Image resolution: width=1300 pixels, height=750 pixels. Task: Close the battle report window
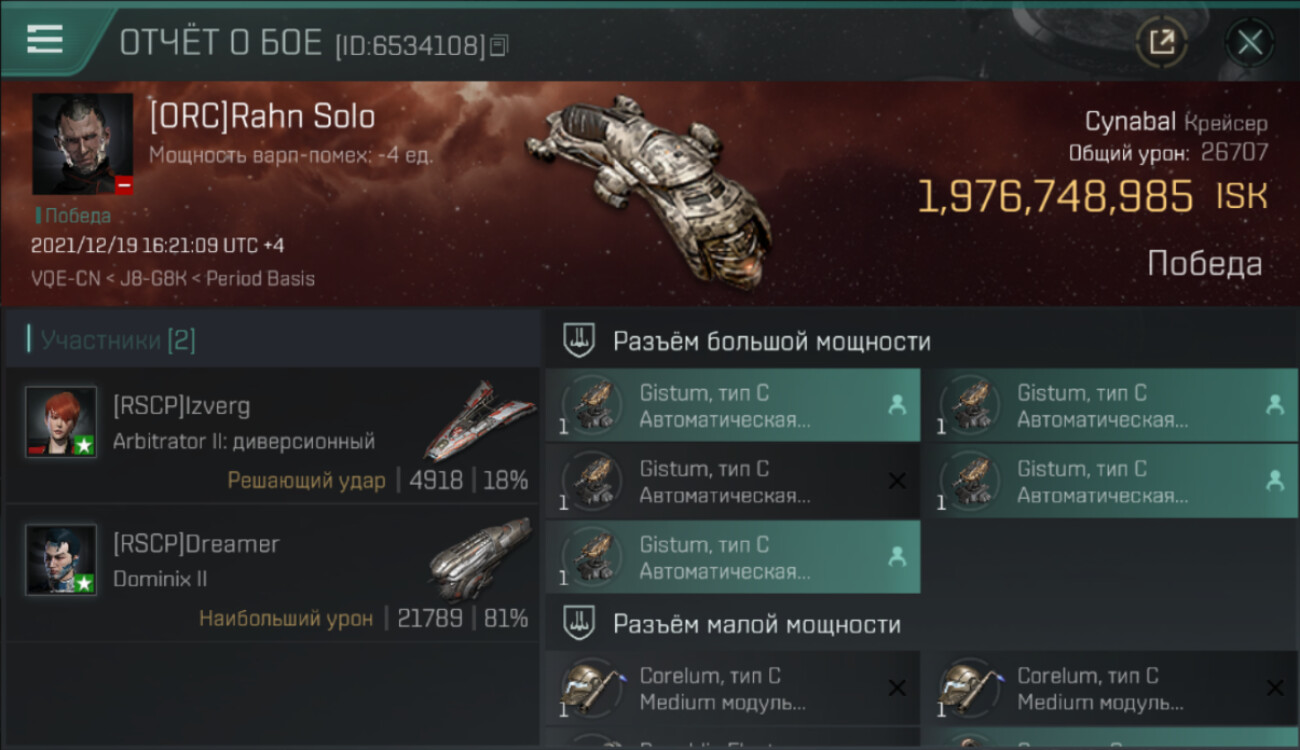click(x=1249, y=42)
